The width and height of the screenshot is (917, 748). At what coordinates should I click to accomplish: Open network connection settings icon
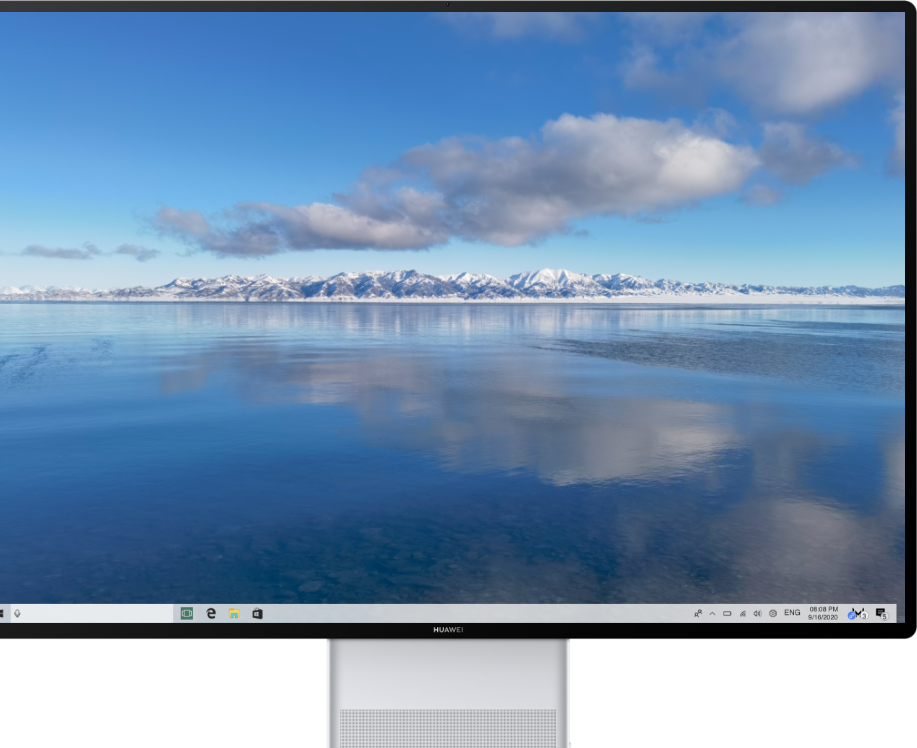click(x=742, y=613)
